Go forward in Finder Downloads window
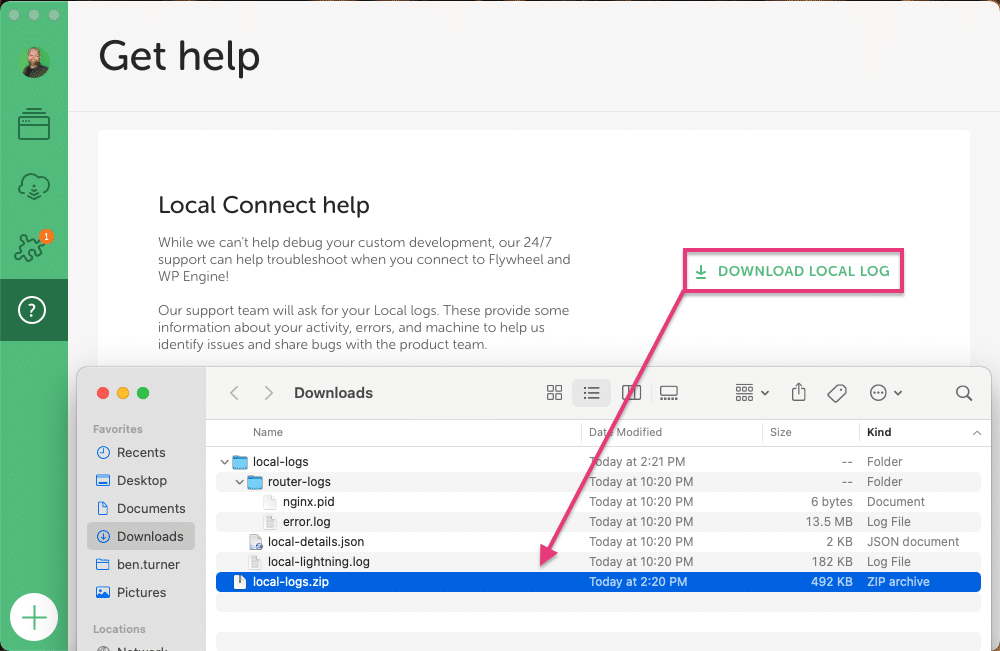1000x651 pixels. 268,393
